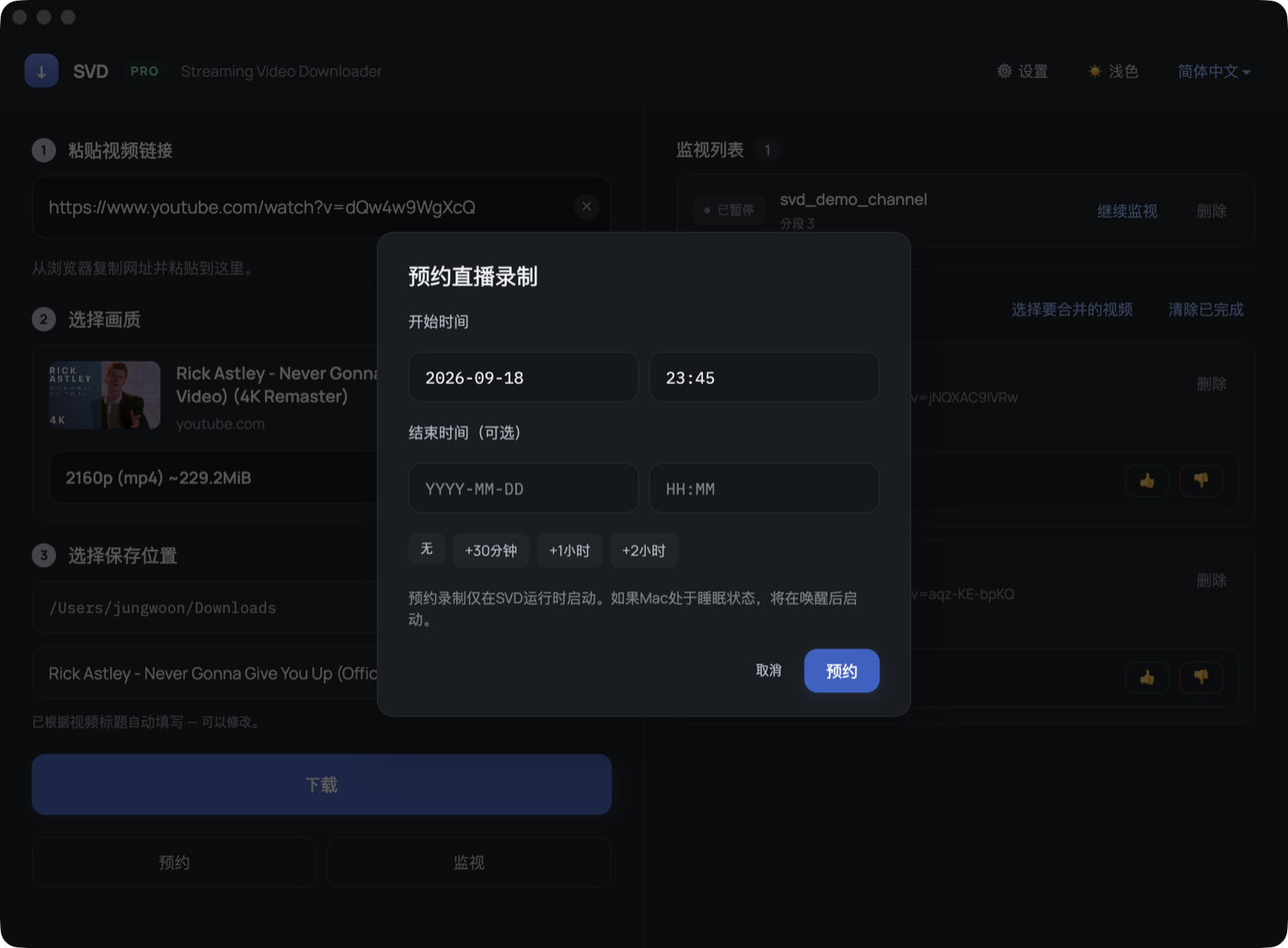Image resolution: width=1288 pixels, height=948 pixels.
Task: Click 清除已完成 link
Action: pos(1205,309)
